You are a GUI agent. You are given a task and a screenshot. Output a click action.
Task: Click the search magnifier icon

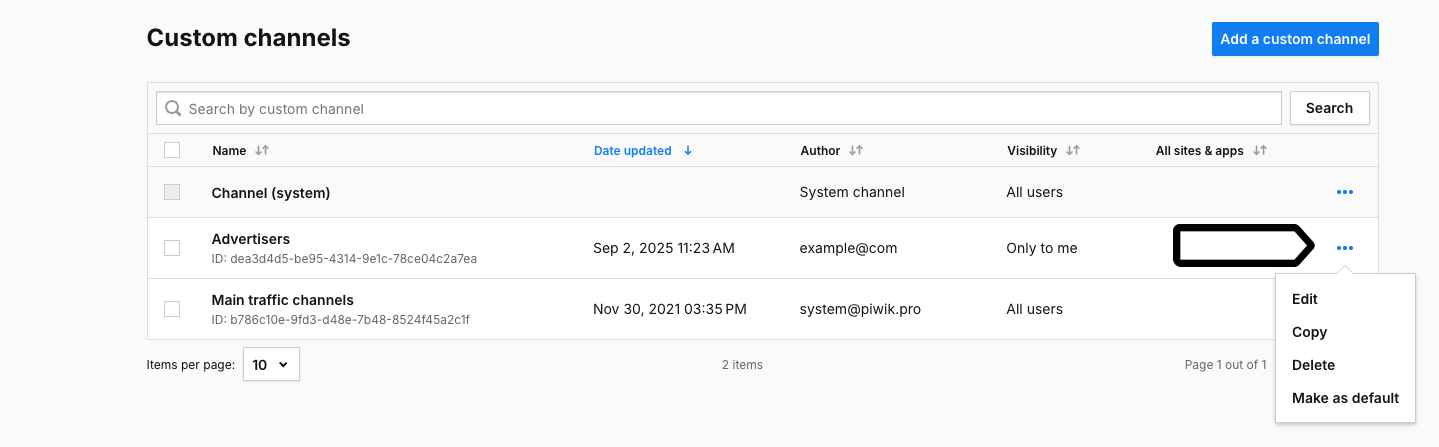(x=174, y=108)
